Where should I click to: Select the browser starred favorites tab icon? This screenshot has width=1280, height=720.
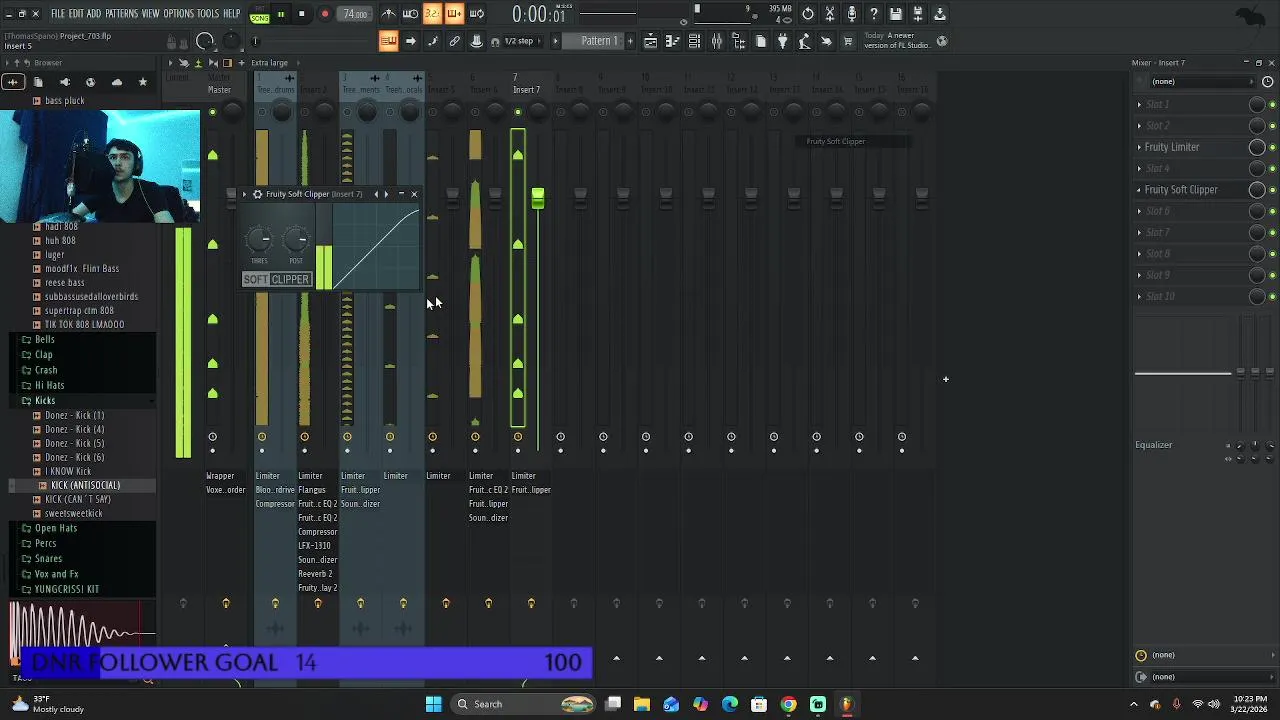[142, 82]
